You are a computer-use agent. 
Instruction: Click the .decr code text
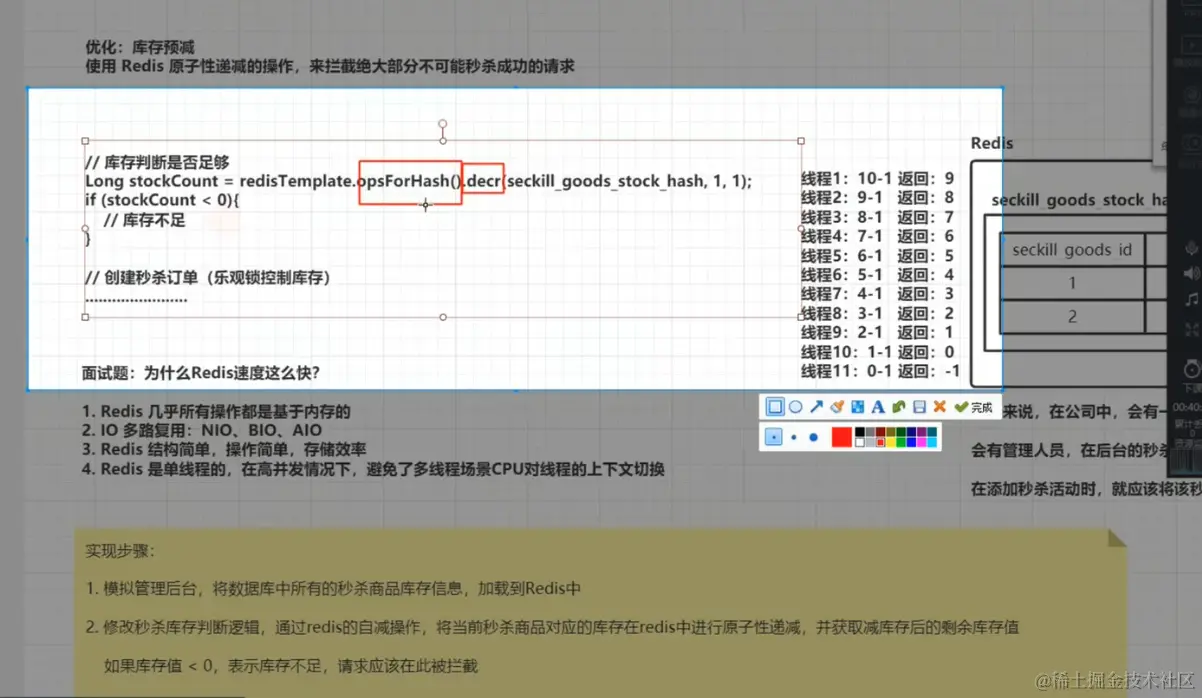click(x=485, y=181)
